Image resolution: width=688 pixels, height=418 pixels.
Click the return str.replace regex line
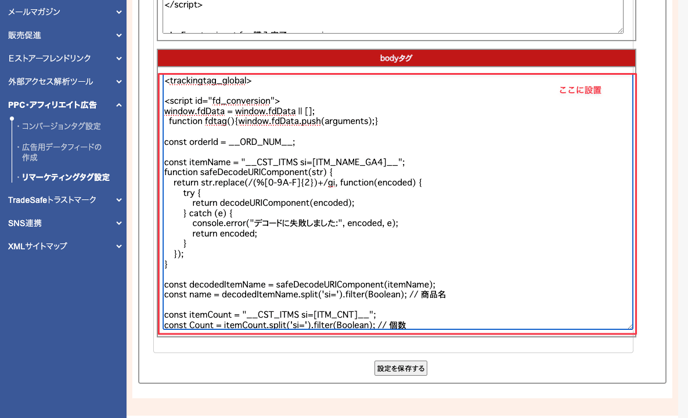coord(297,183)
